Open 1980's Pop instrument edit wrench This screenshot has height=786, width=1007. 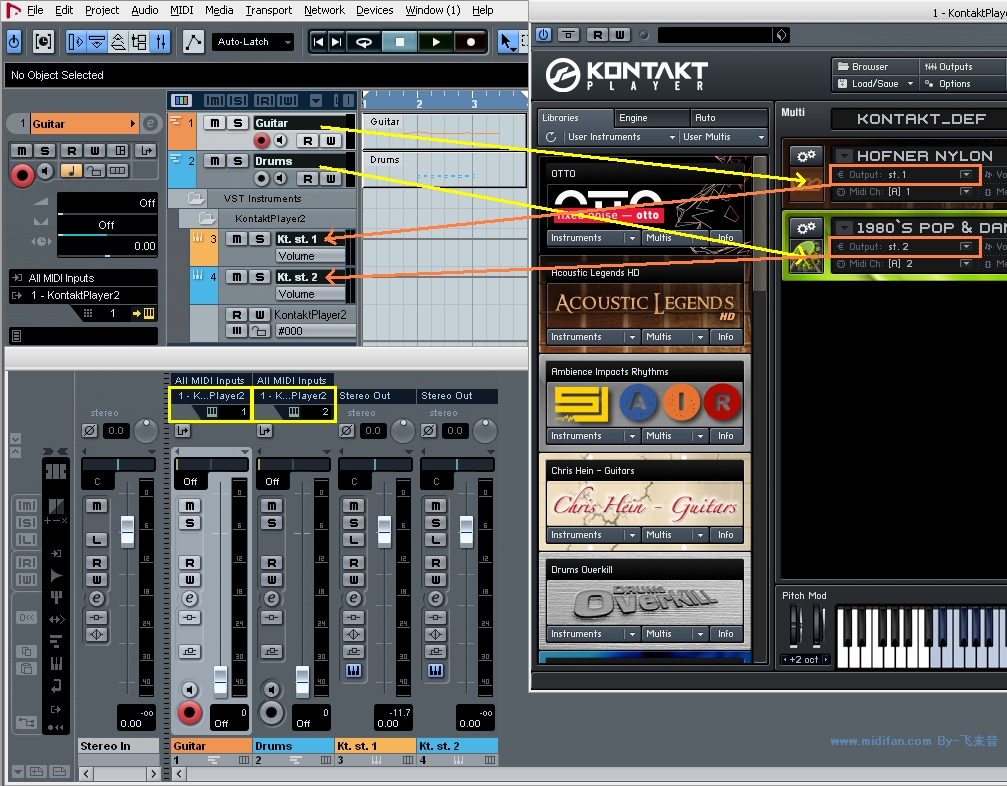tap(806, 228)
